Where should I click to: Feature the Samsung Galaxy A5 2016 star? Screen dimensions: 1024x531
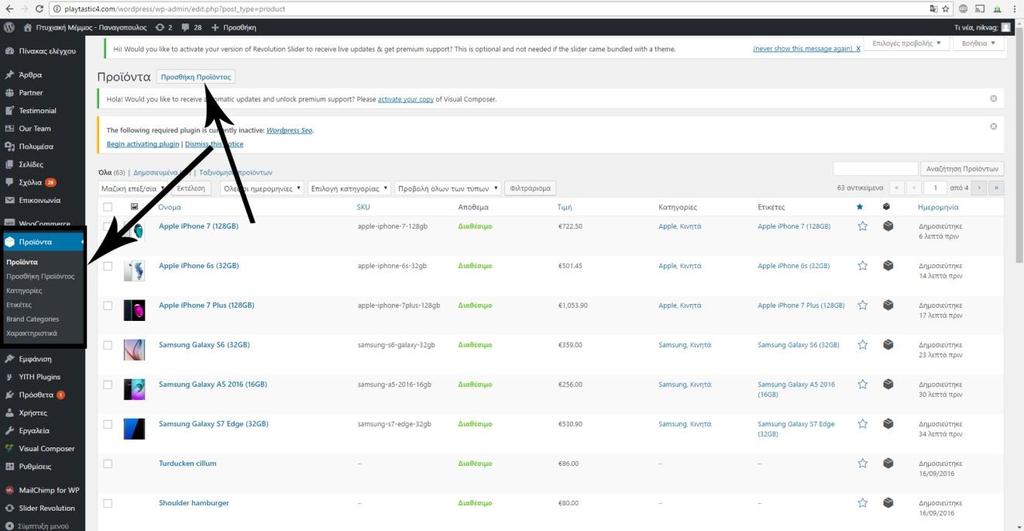tap(862, 384)
